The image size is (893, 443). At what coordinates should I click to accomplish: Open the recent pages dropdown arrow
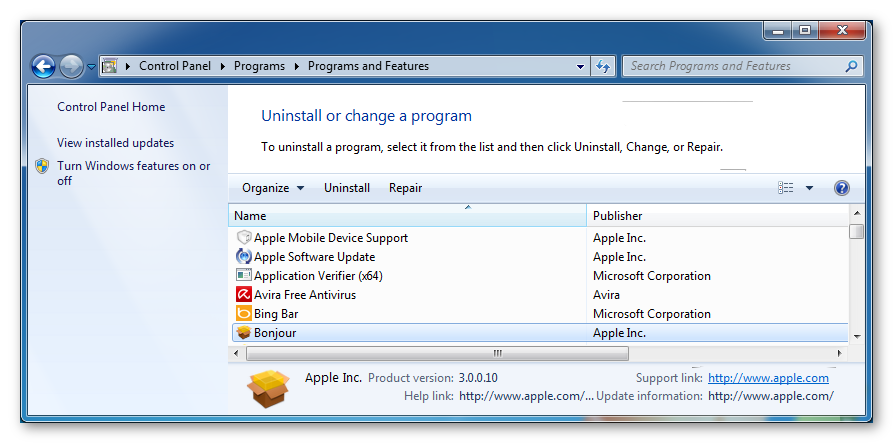[x=91, y=67]
